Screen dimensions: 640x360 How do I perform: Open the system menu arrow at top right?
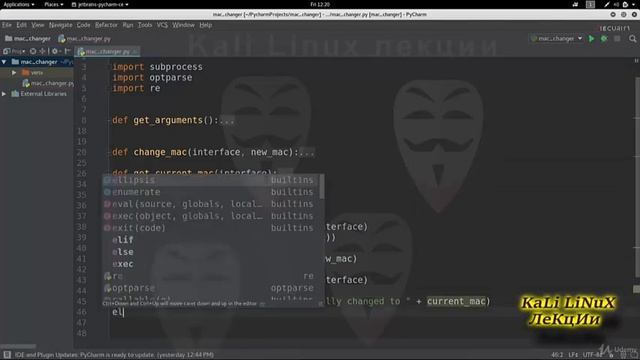[634, 4]
